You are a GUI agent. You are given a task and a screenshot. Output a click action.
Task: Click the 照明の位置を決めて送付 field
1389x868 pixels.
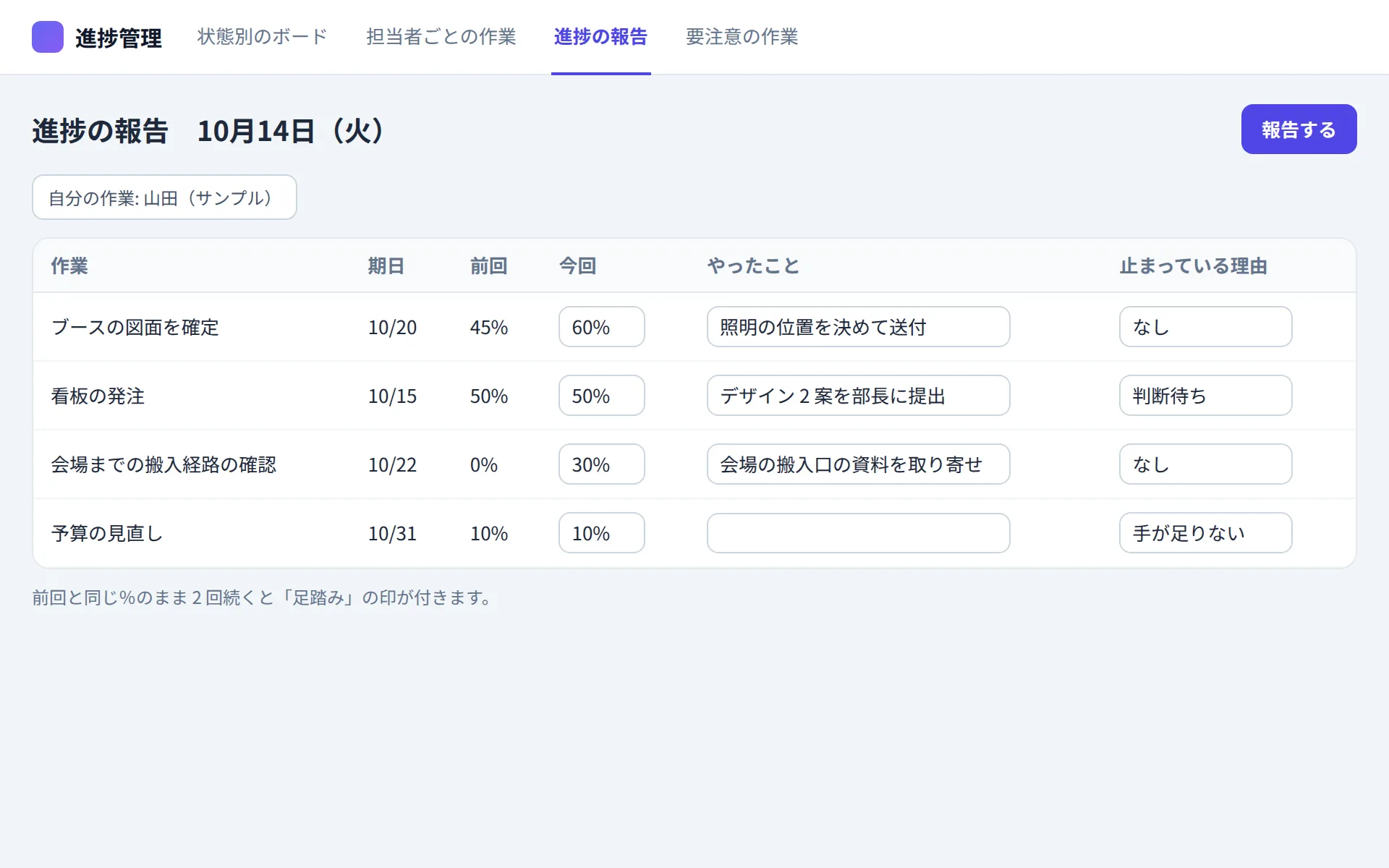(x=858, y=327)
